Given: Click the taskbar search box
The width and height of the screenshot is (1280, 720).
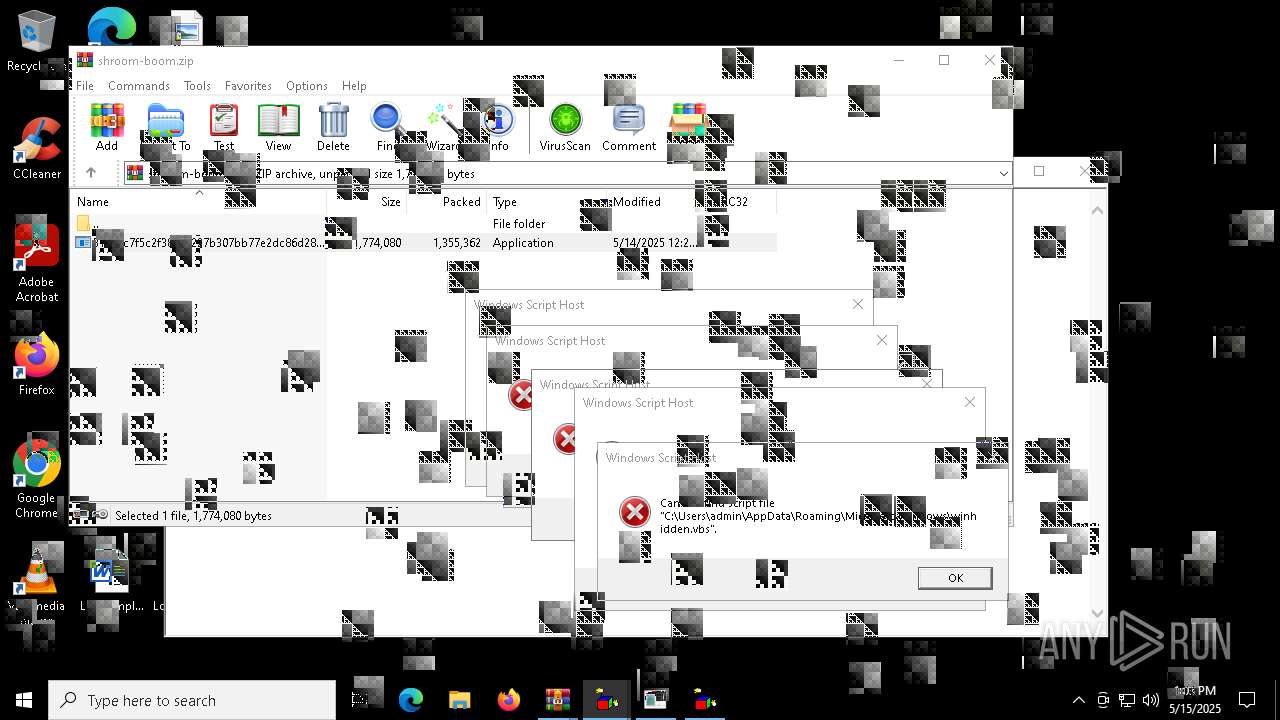Looking at the screenshot, I should (192, 700).
